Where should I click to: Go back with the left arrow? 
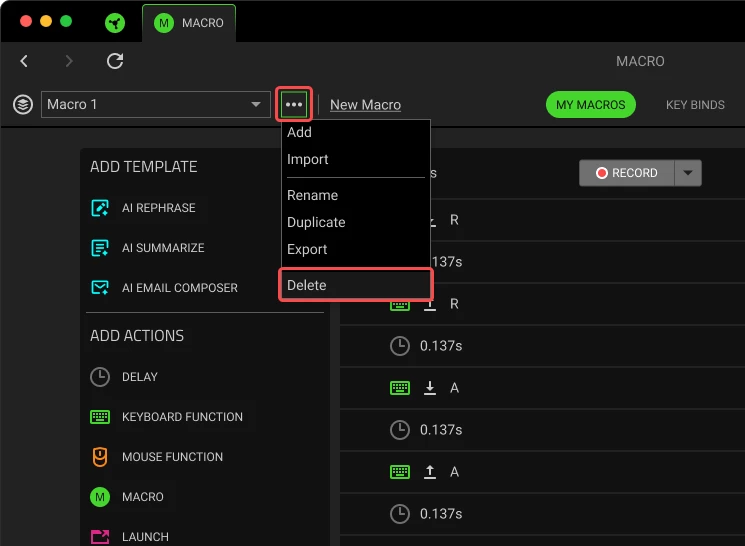(24, 61)
